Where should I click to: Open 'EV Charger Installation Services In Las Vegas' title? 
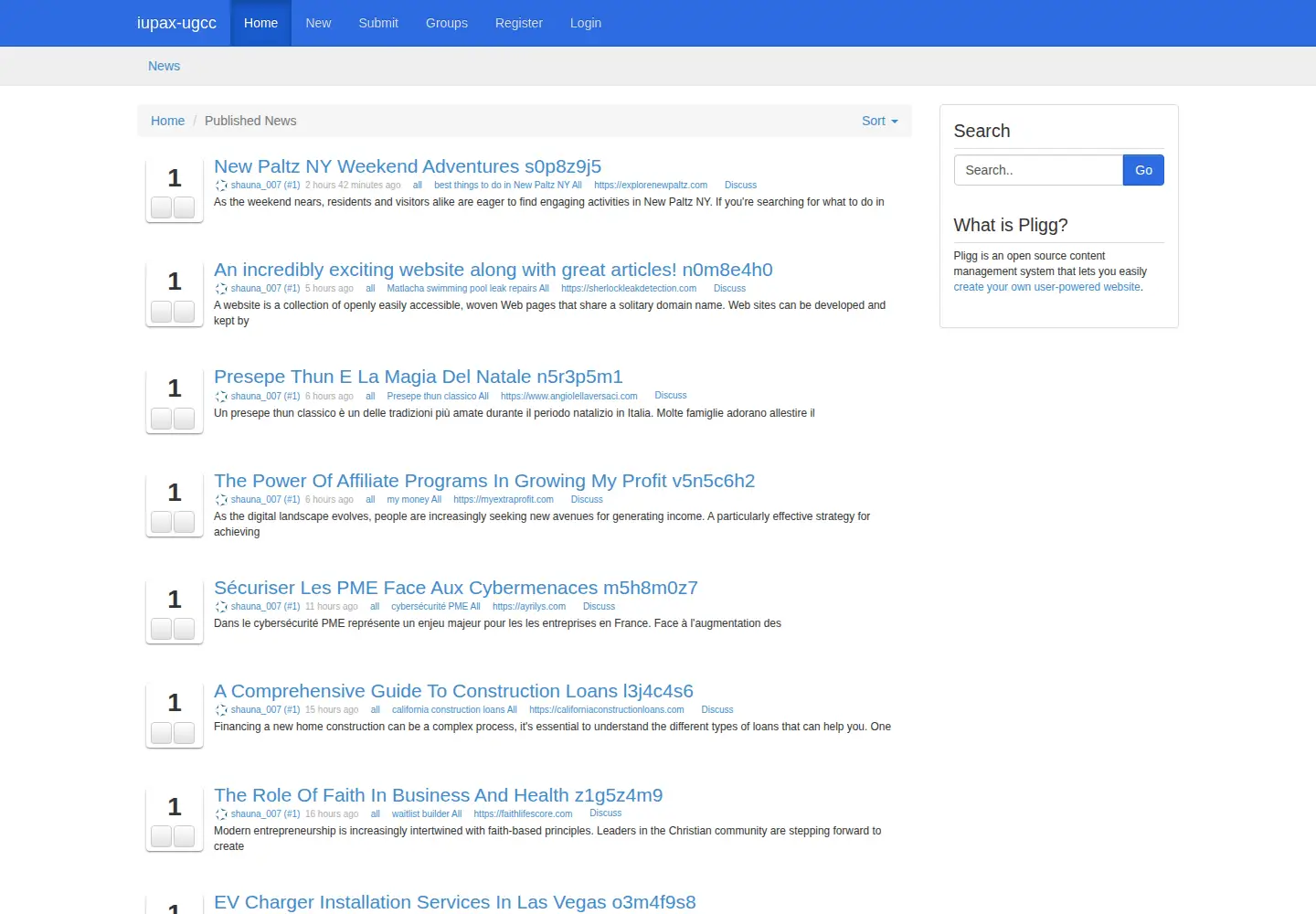pos(455,902)
